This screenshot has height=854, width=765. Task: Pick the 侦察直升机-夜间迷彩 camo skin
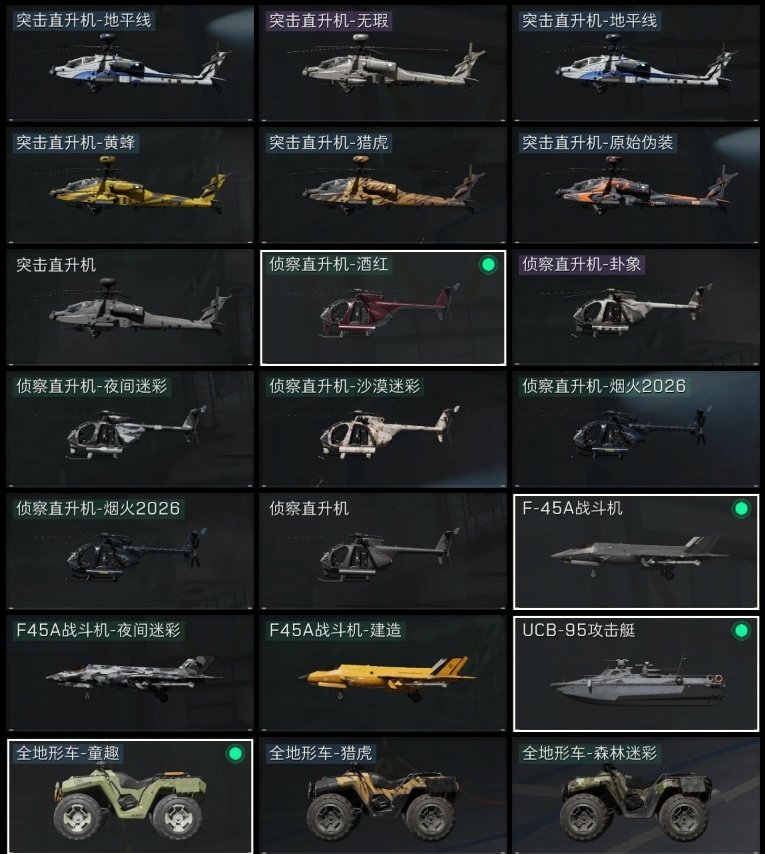coord(130,429)
